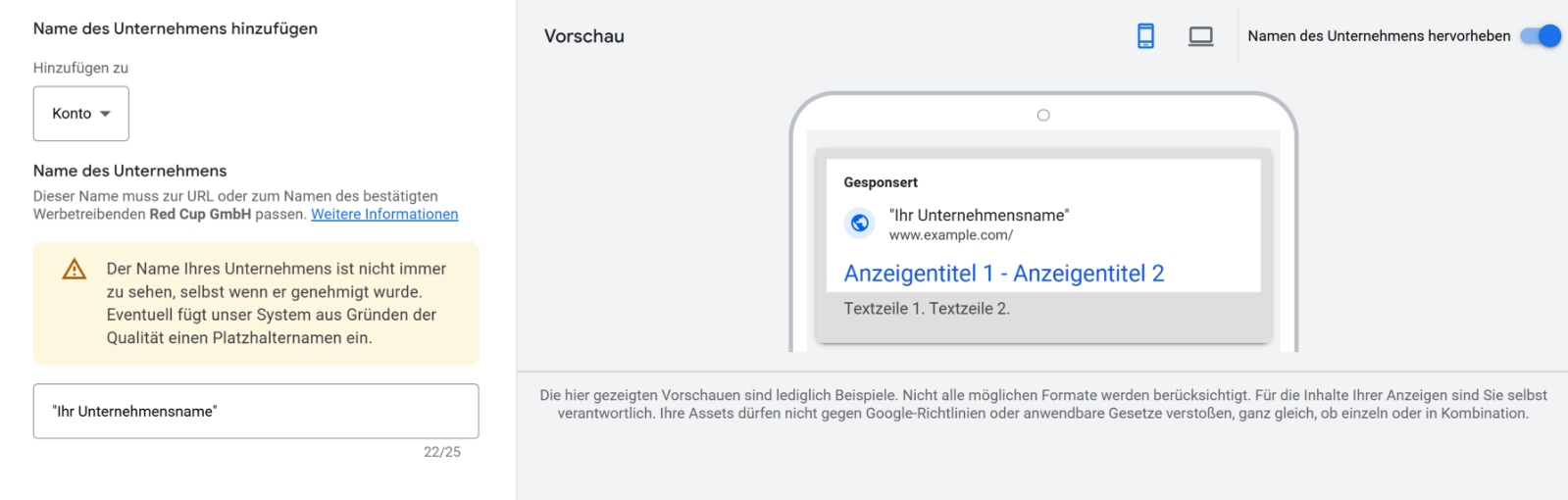This screenshot has height=500, width=1568.
Task: Click Gesponsert label in preview
Action: pos(881,182)
